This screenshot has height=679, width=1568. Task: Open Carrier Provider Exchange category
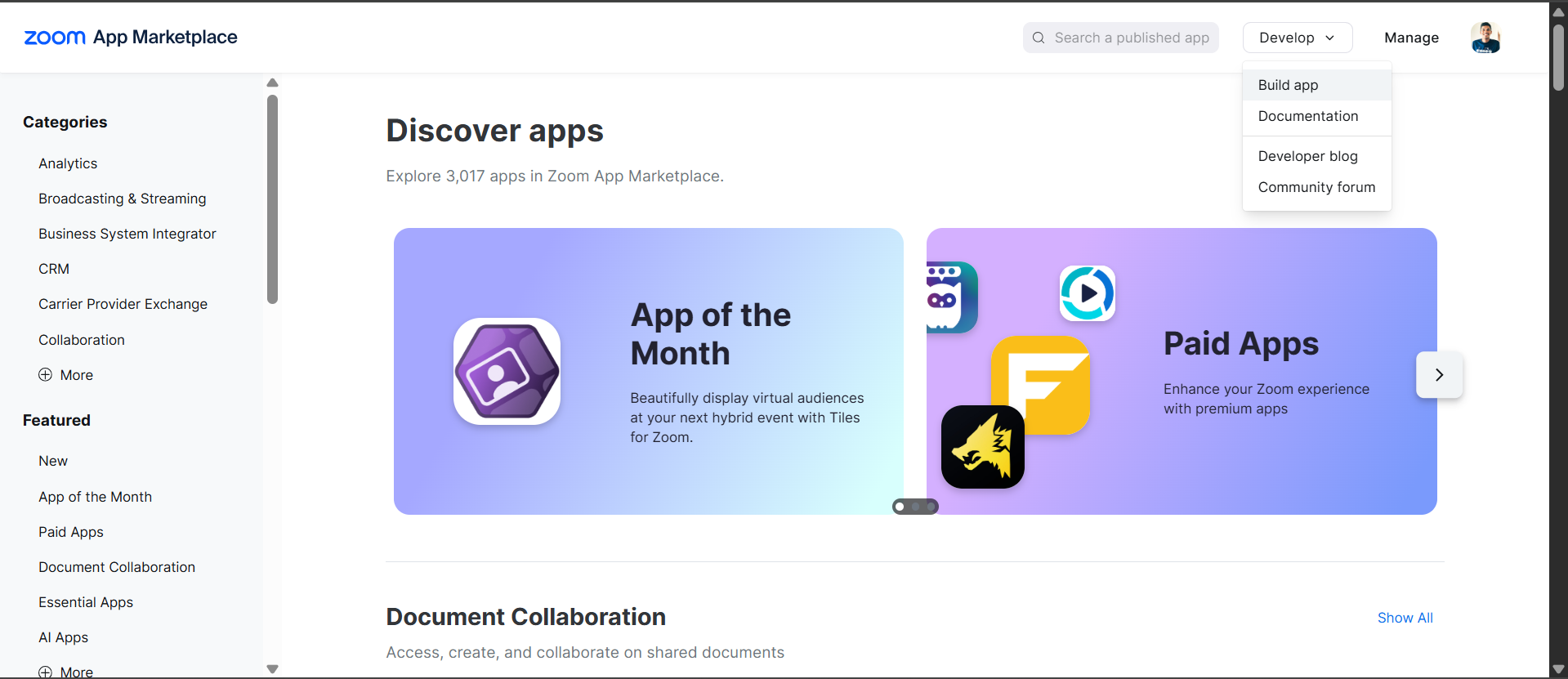click(x=123, y=304)
